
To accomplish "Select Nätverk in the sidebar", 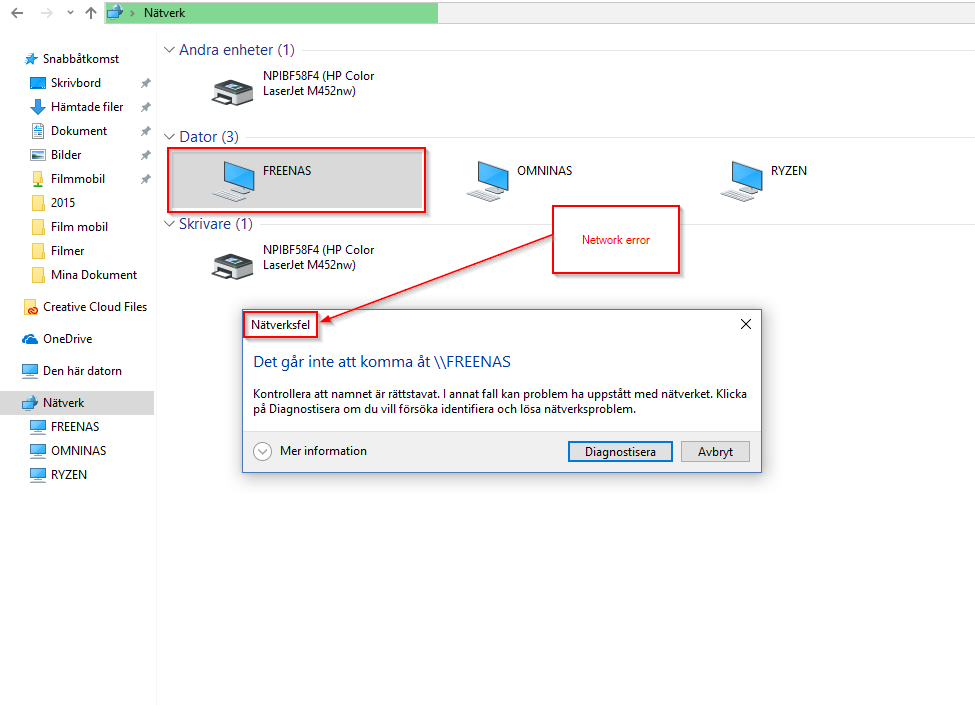I will pos(63,403).
